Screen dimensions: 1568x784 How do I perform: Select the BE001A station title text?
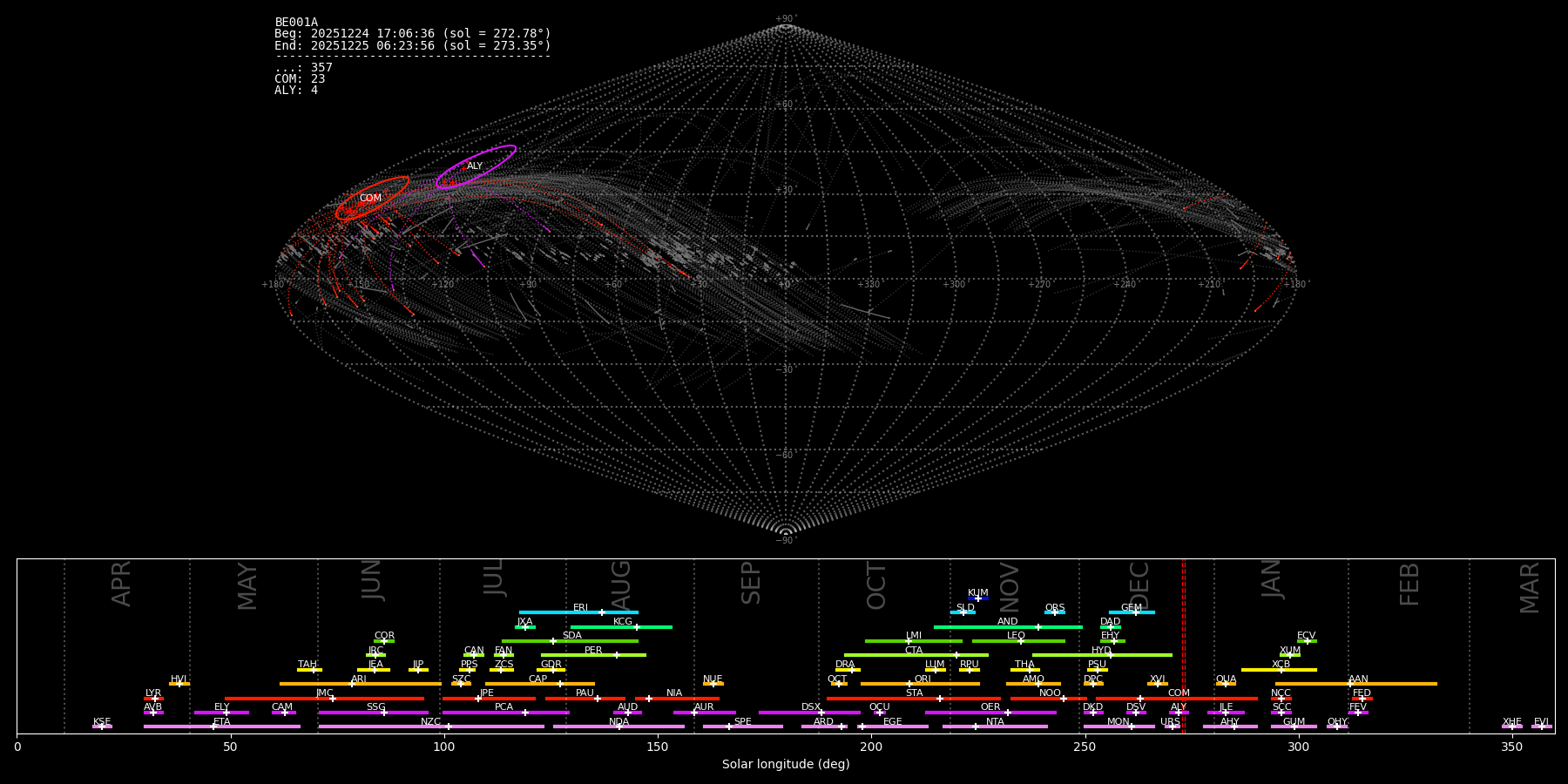[x=296, y=23]
